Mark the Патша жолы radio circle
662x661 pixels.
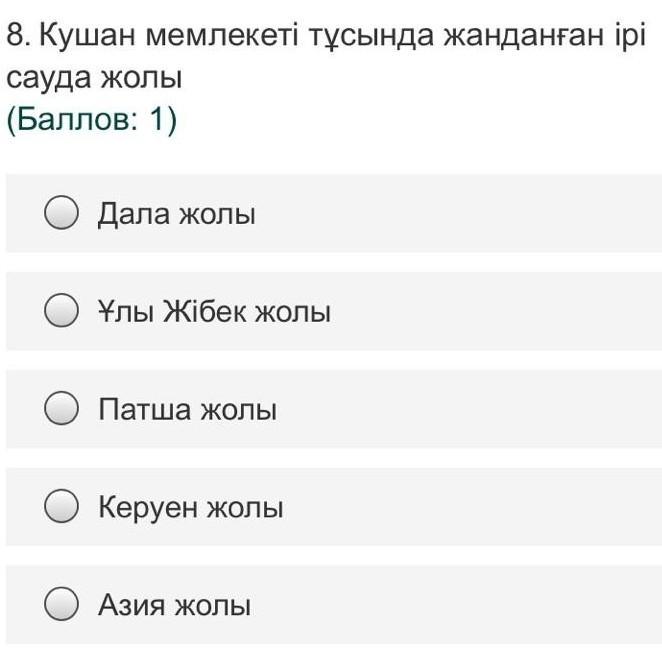(62, 410)
